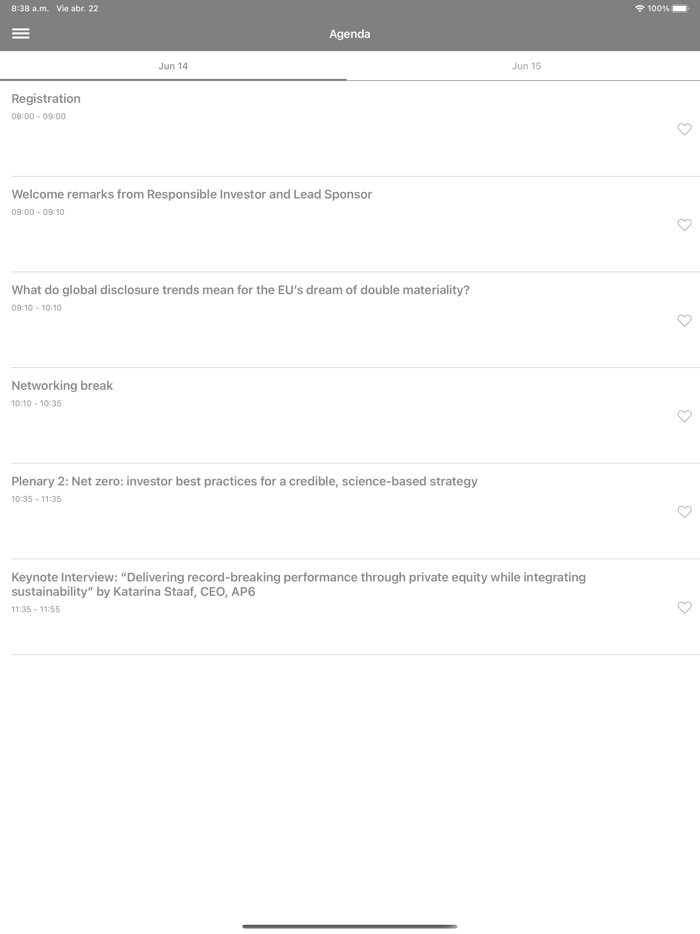Open Welcome remarks from Responsible Investor session
Image resolution: width=700 pixels, height=934 pixels.
[191, 194]
